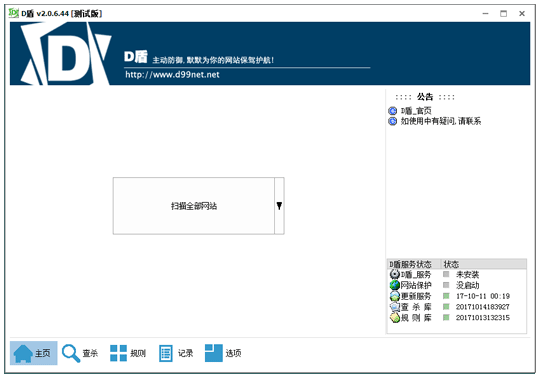Open the 如使用中有疑问 announcement link
544x383 pixels.
point(441,121)
